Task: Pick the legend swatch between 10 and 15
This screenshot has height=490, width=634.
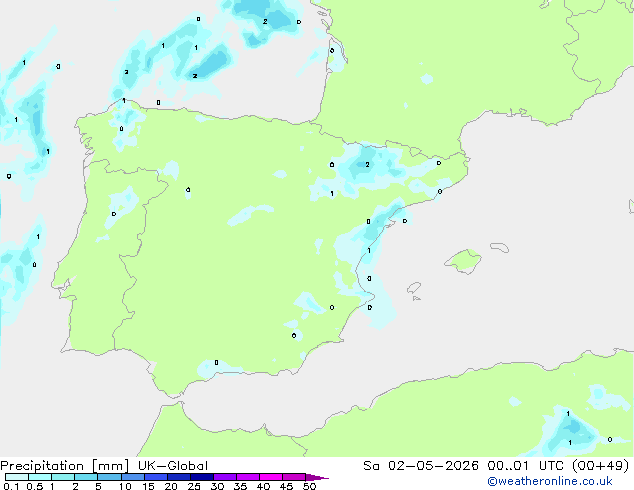Action: pos(132,477)
